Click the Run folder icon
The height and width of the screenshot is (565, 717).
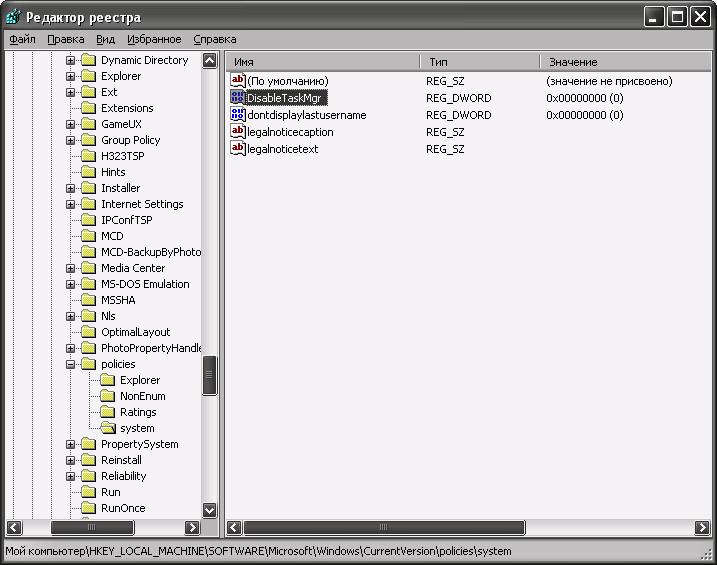pyautogui.click(x=88, y=492)
